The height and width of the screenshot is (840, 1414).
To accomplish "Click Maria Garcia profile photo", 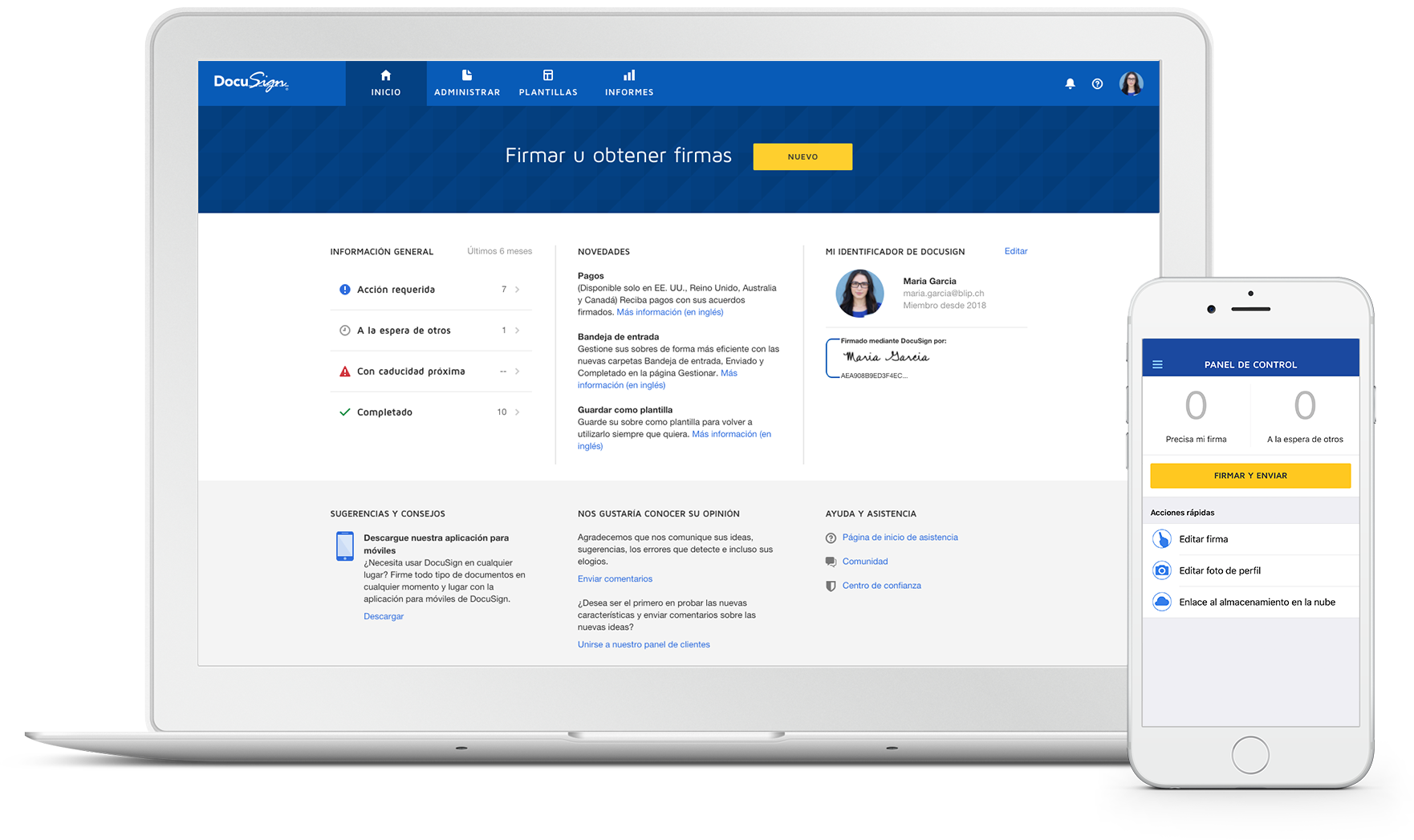I will coord(859,293).
